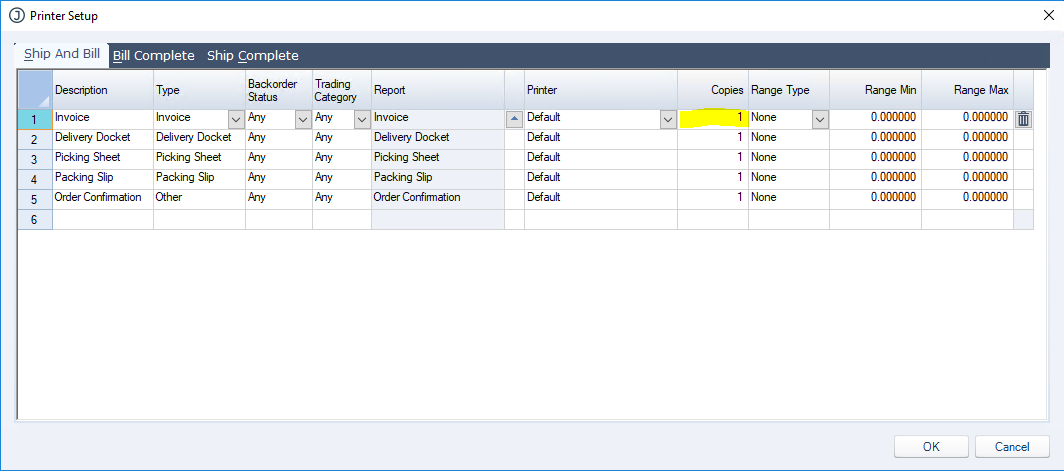Open the Type dropdown for the Invoice row
The image size is (1064, 471).
point(235,119)
